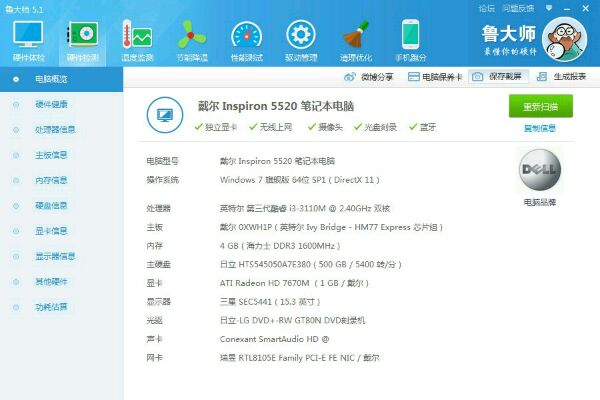Viewport: 600px width, 400px height.
Task: Select 硬件检测 hardware detection icon
Action: pos(83,34)
